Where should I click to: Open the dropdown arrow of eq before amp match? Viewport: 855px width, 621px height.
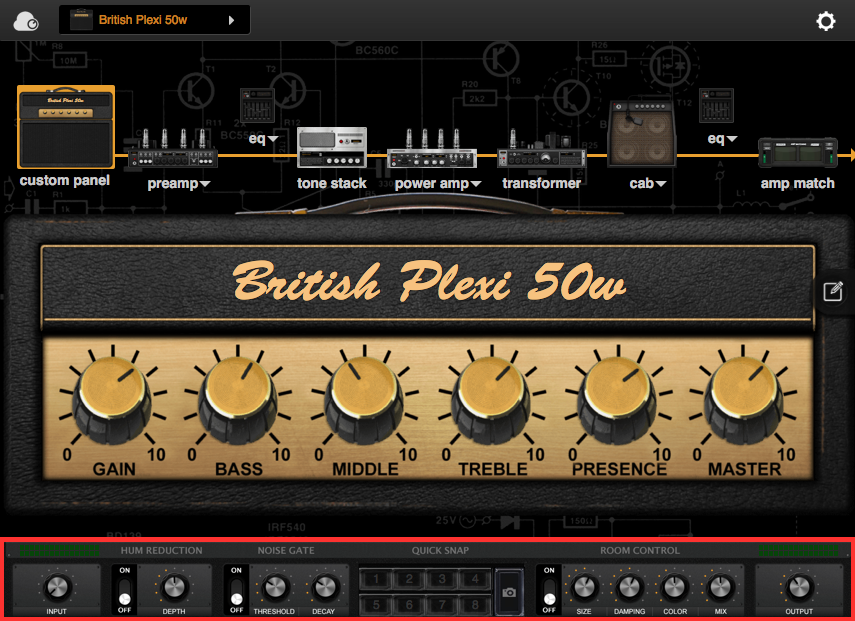[x=732, y=139]
